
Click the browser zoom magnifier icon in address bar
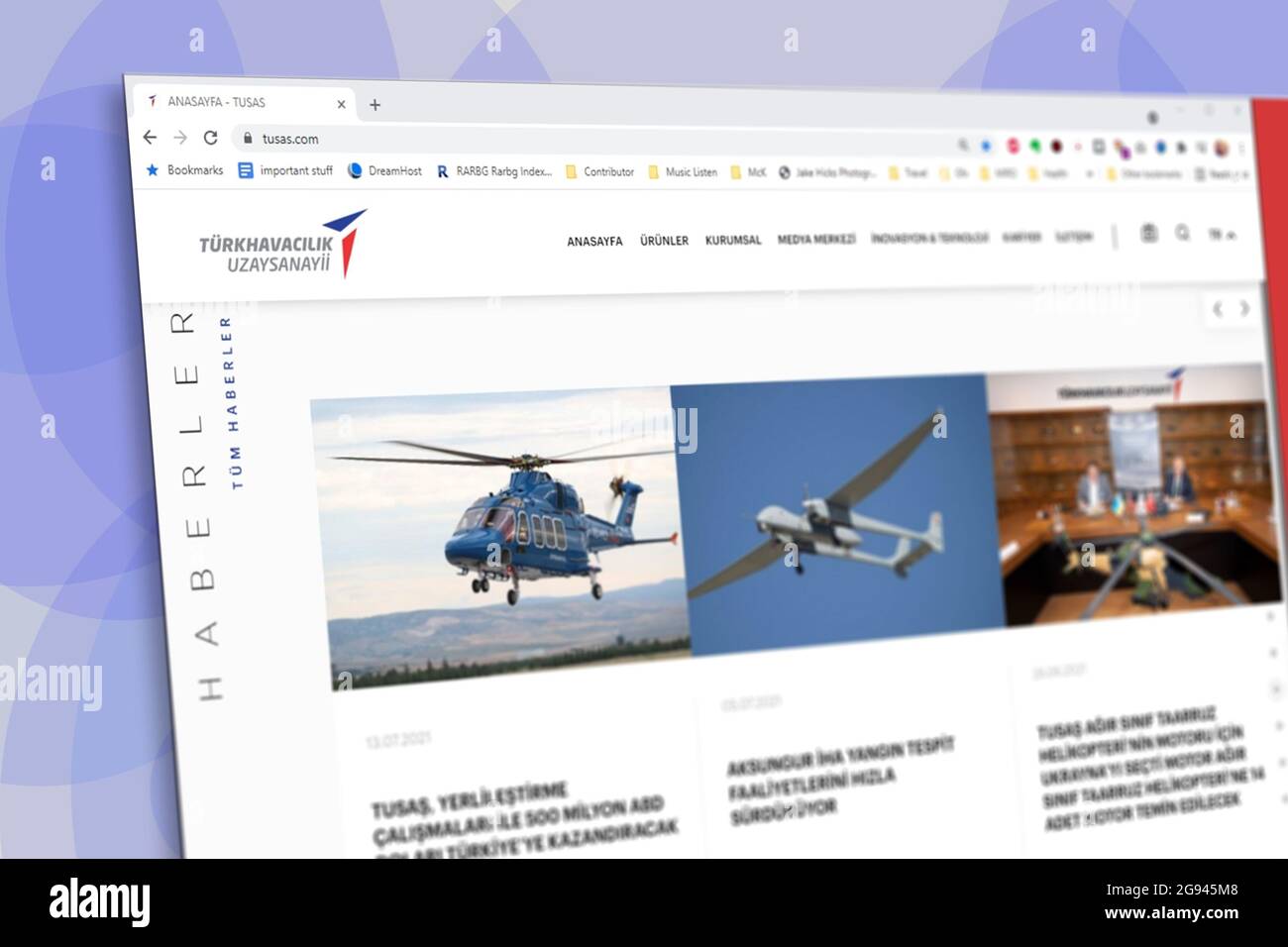click(962, 145)
